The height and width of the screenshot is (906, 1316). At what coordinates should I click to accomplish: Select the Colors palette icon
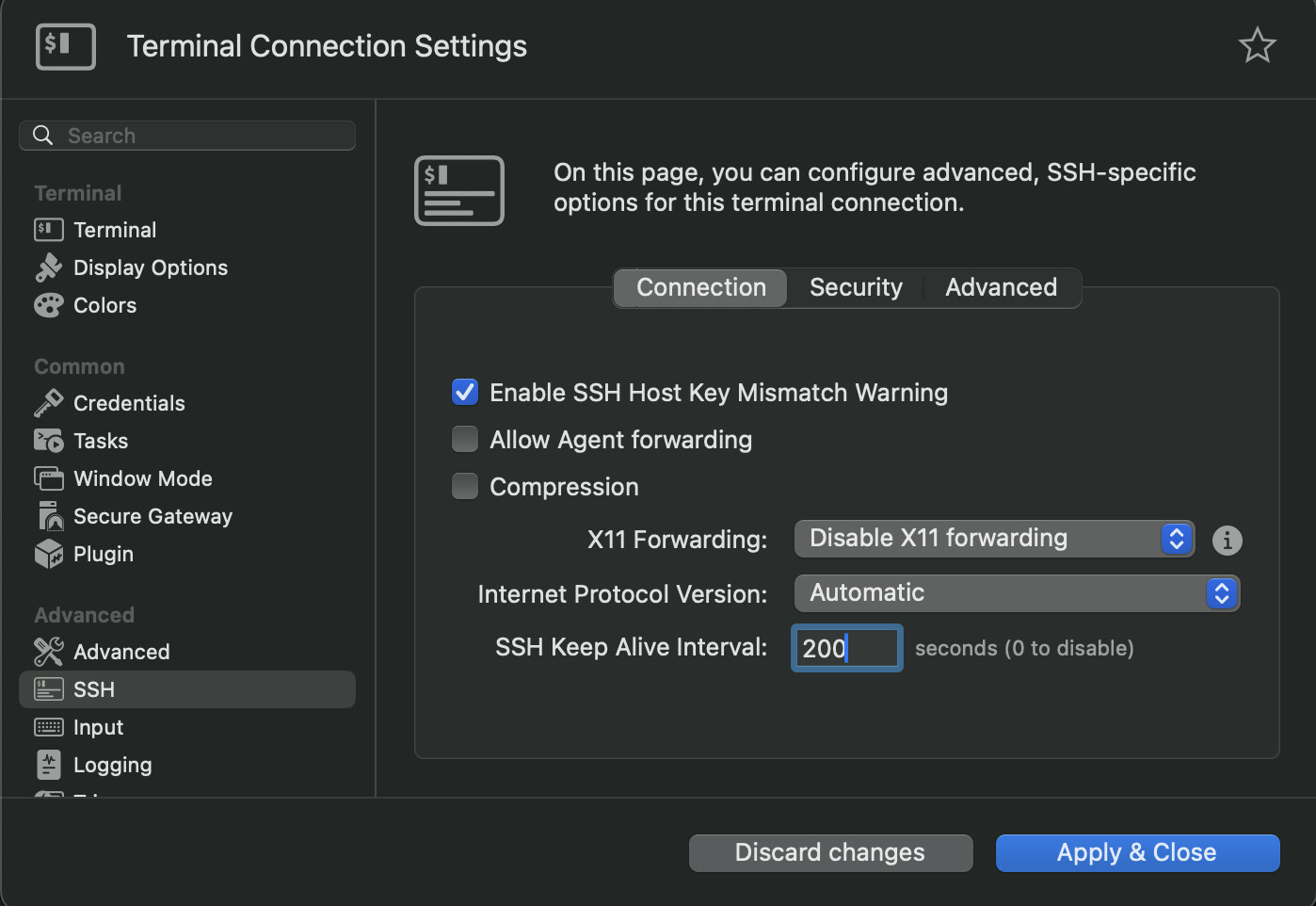(x=48, y=305)
